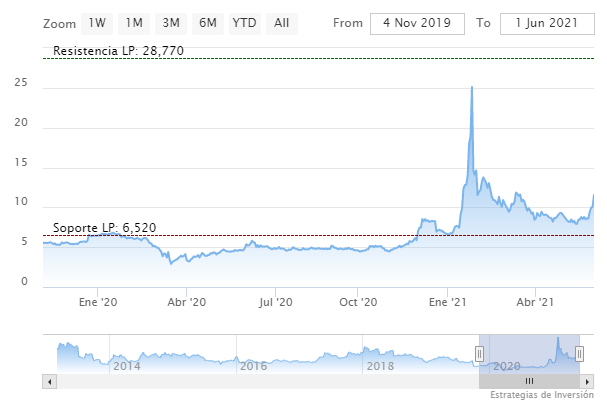Show All historical data

(282, 22)
